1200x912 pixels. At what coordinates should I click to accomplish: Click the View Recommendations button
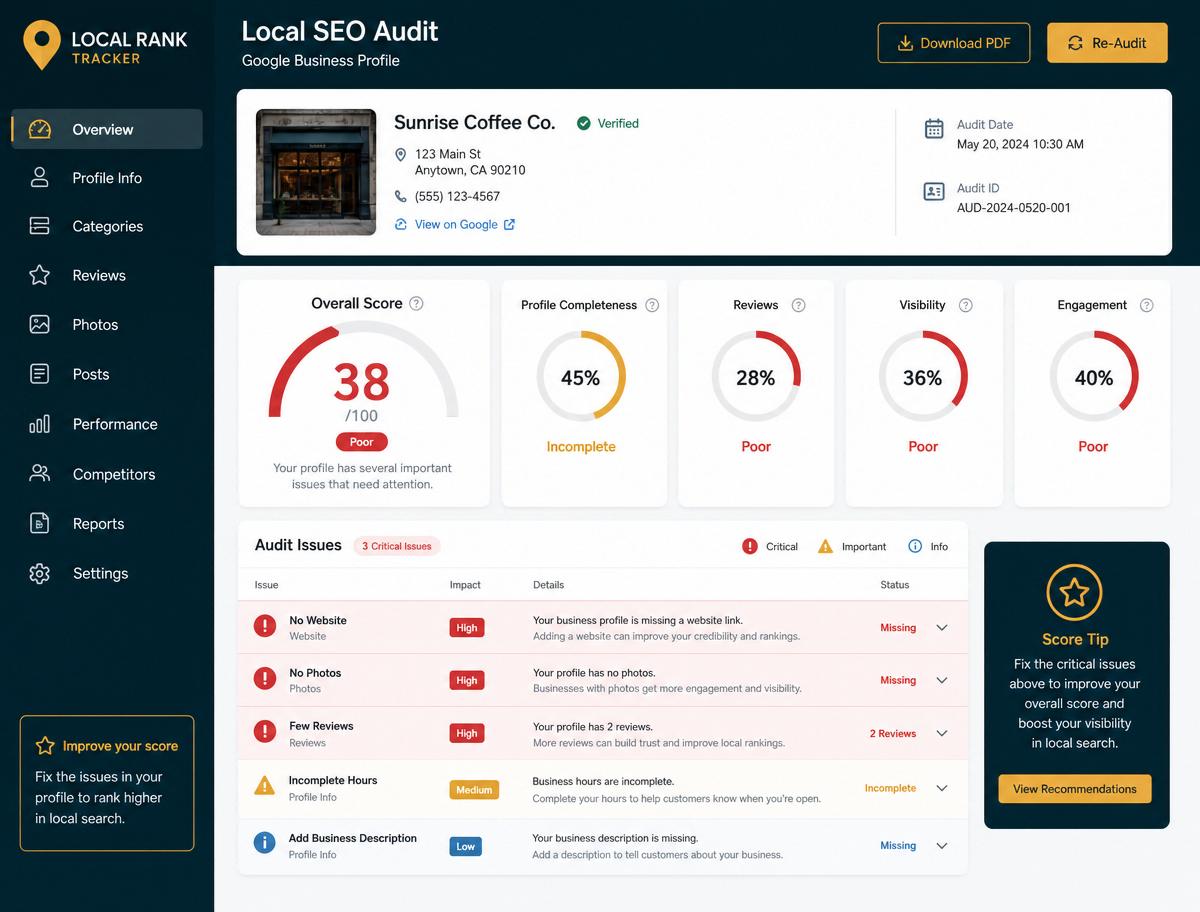pos(1075,789)
